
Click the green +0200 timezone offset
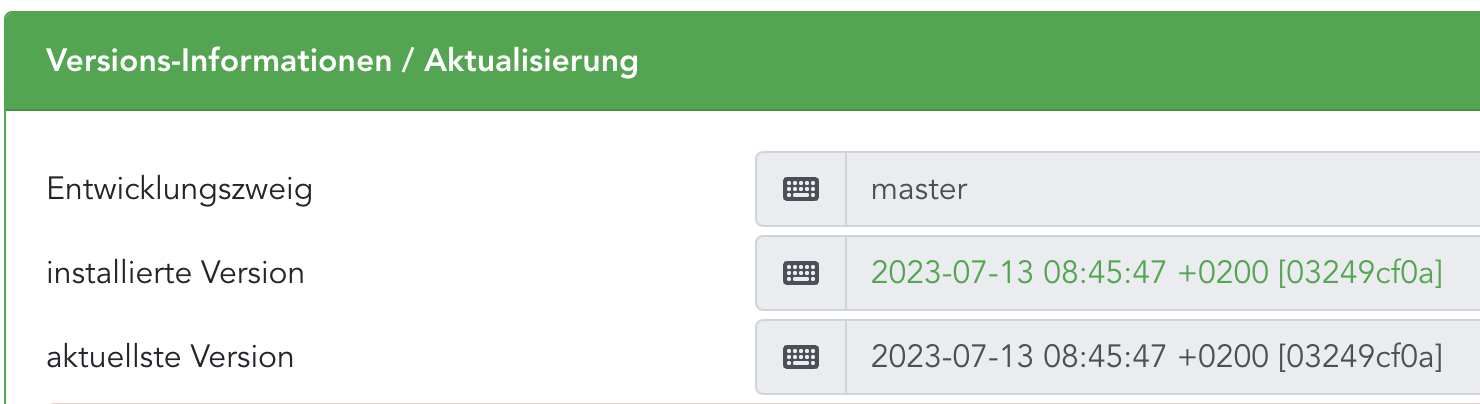click(1222, 273)
